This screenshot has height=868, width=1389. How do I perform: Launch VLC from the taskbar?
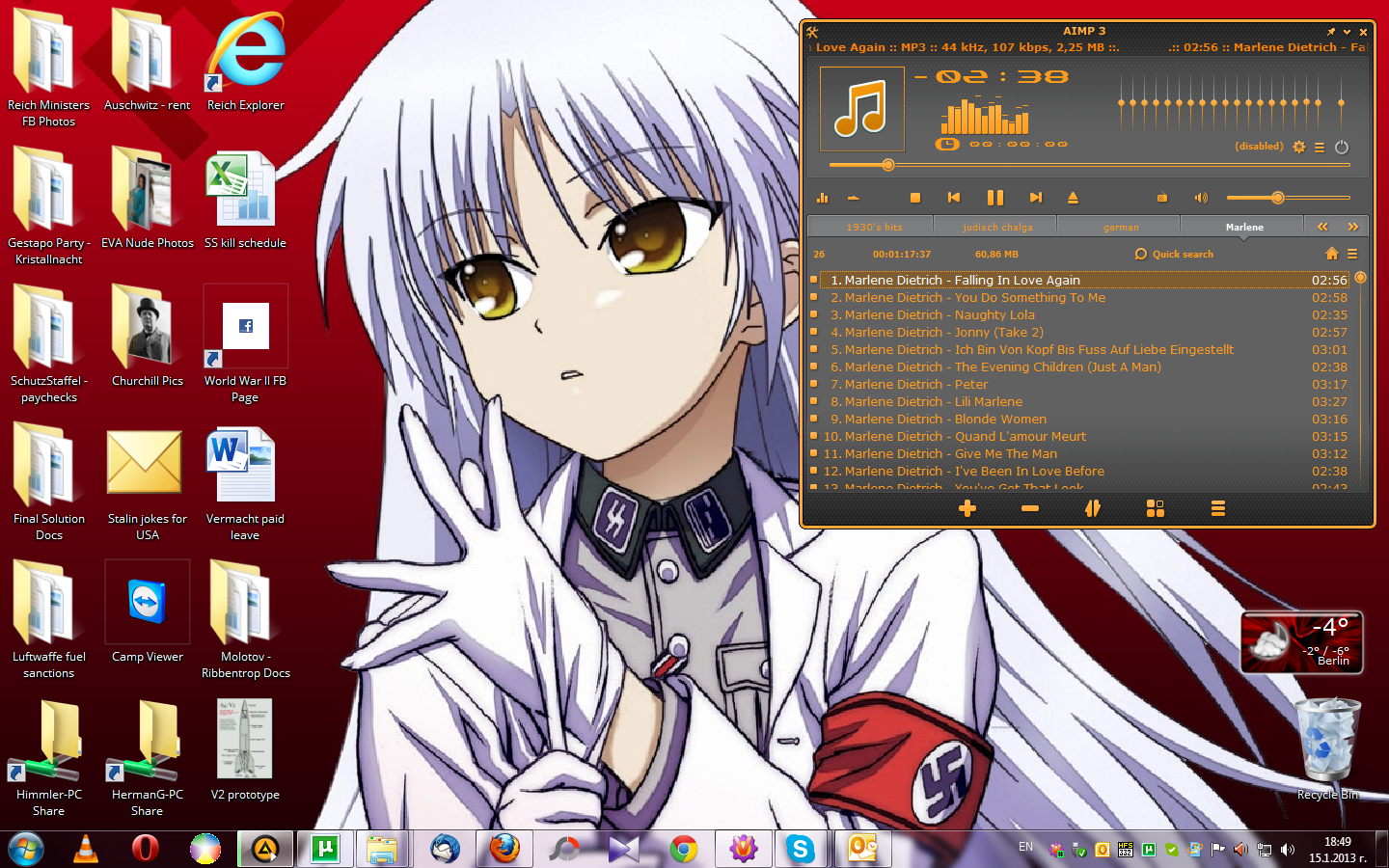point(86,849)
